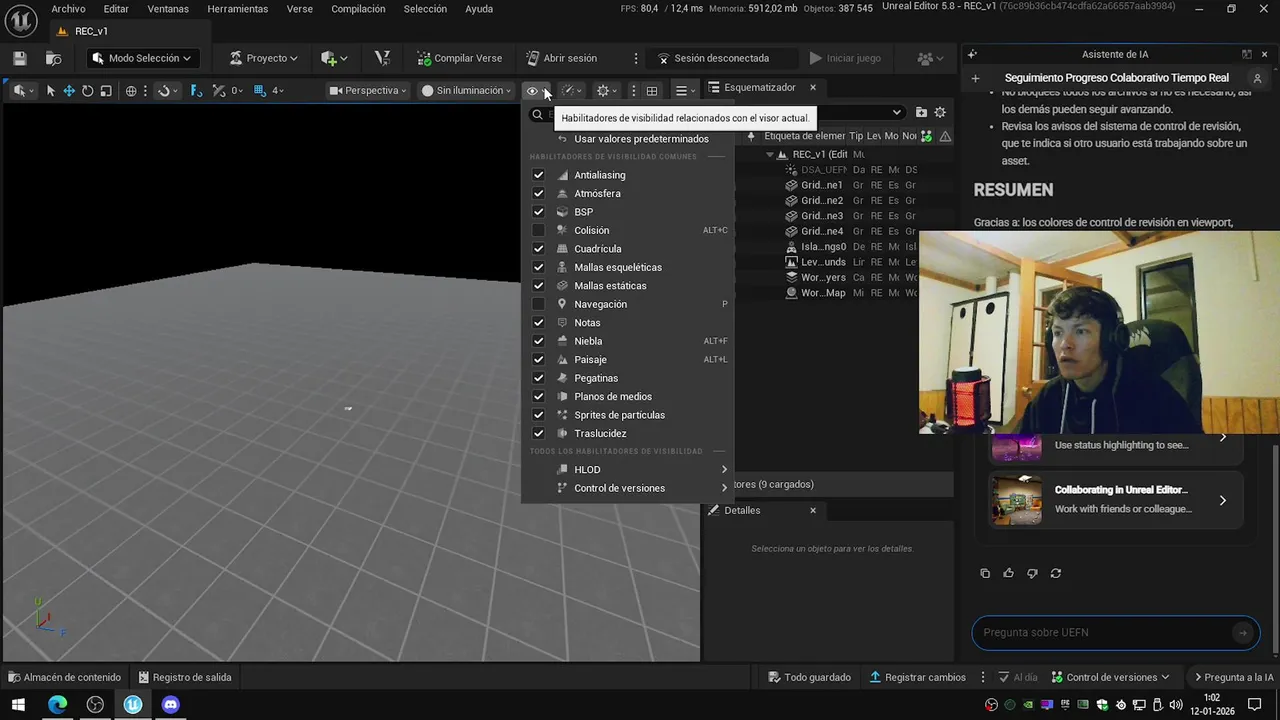Click Registrar cambios button
The width and height of the screenshot is (1280, 720).
tap(917, 677)
